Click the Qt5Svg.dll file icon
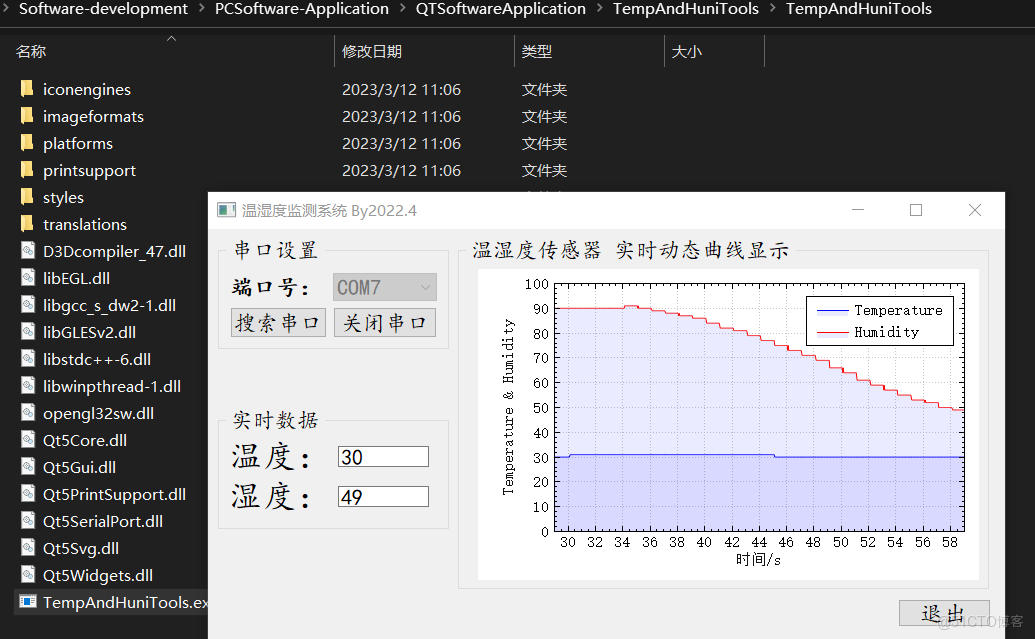Viewport: 1035px width, 639px height. (x=27, y=548)
